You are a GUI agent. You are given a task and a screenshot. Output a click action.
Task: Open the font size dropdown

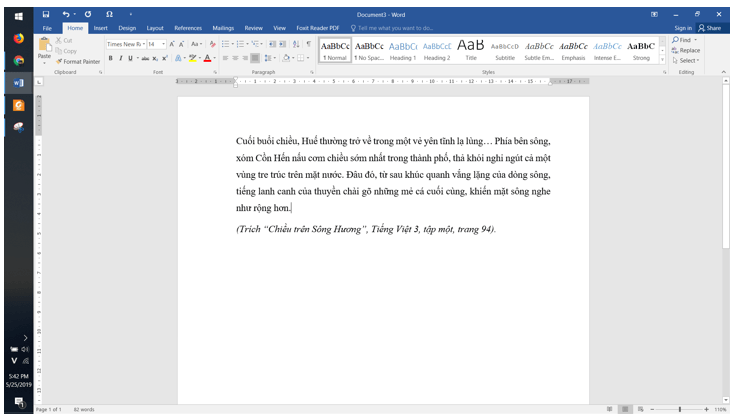tap(156, 44)
